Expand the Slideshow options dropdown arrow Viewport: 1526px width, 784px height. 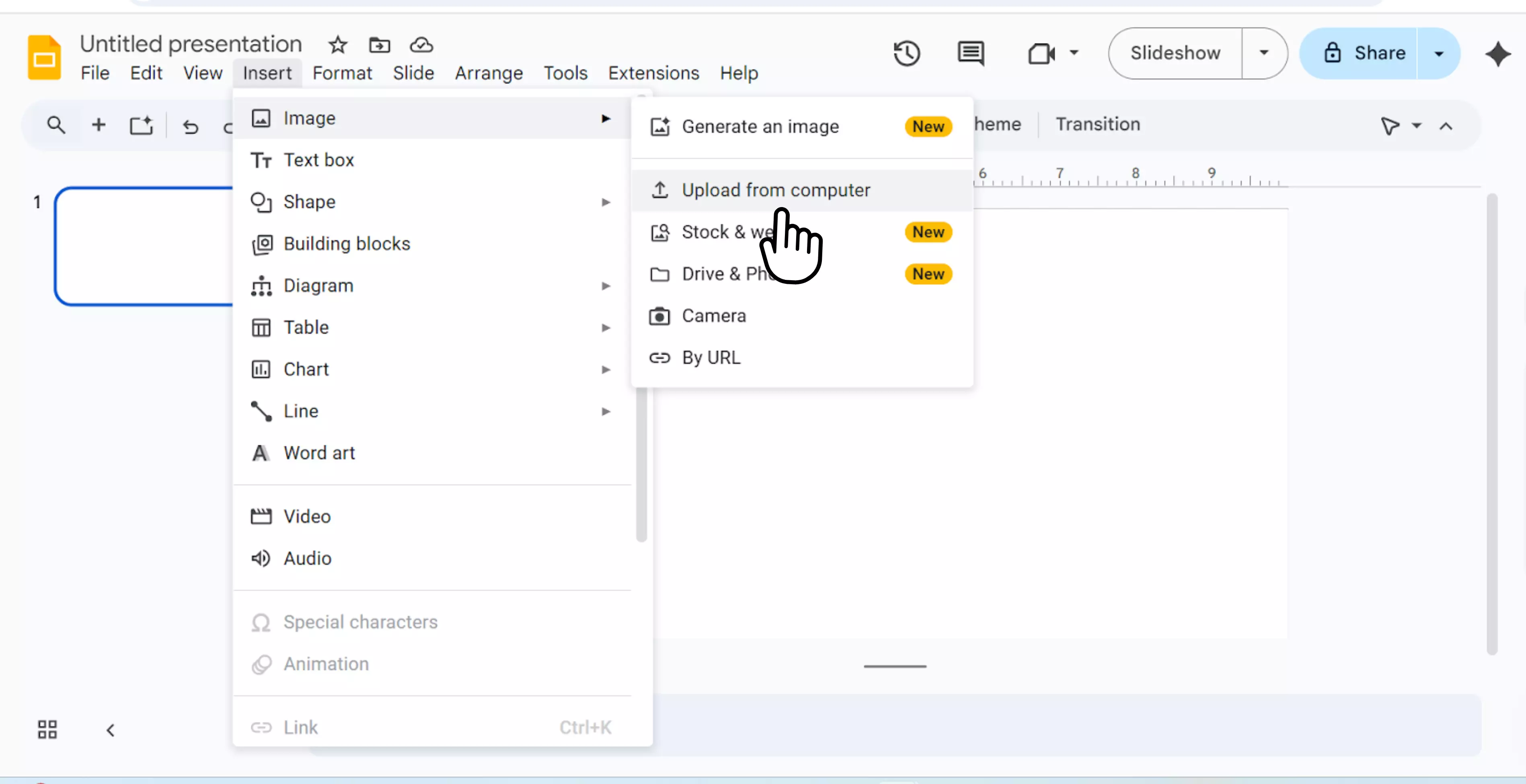coord(1263,53)
